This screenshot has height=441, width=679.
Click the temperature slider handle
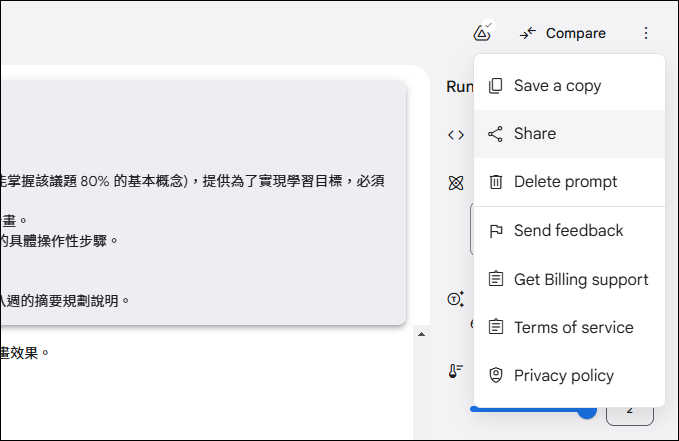(x=587, y=410)
